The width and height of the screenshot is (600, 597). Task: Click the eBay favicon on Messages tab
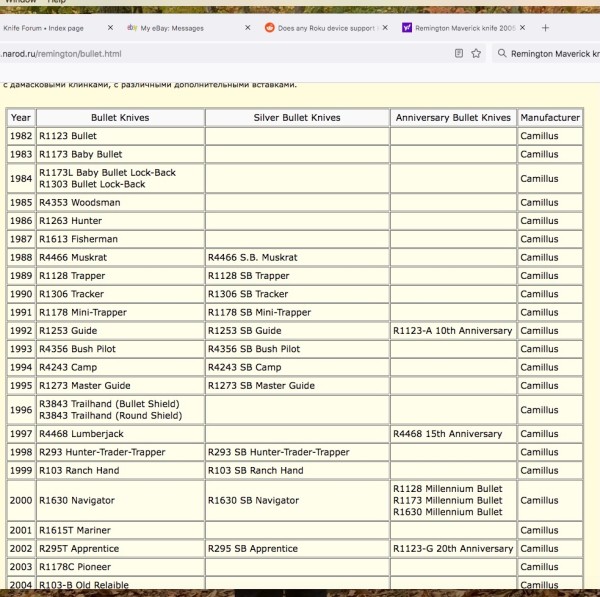(x=132, y=28)
